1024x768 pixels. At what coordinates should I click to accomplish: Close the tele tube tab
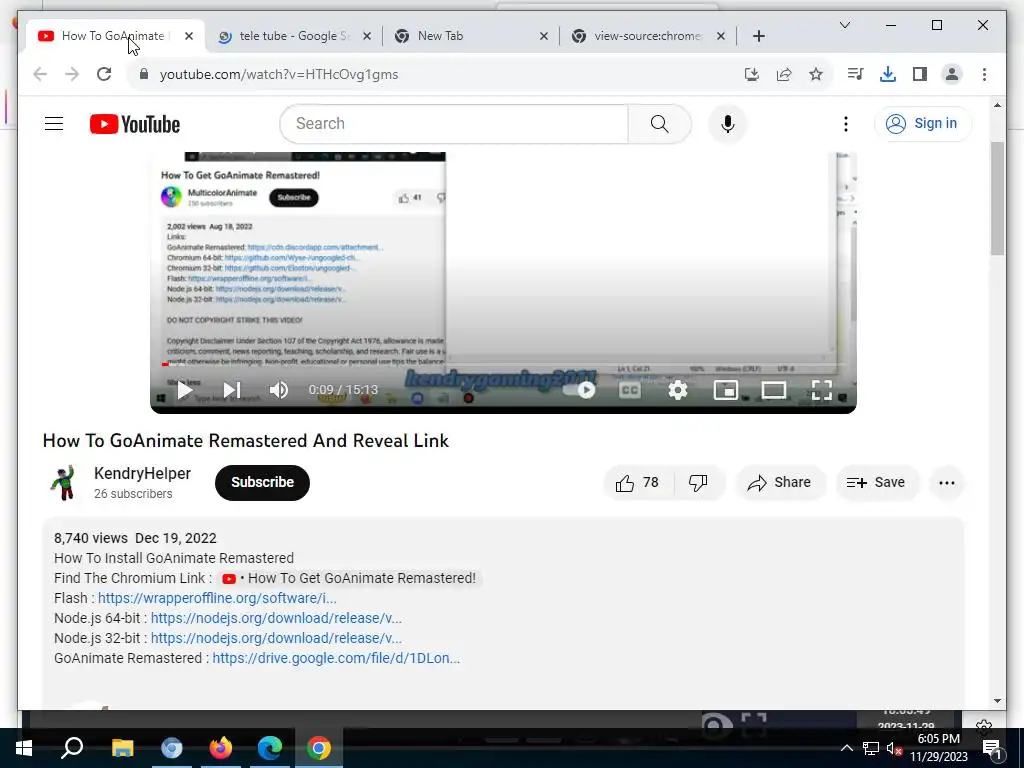pos(367,36)
